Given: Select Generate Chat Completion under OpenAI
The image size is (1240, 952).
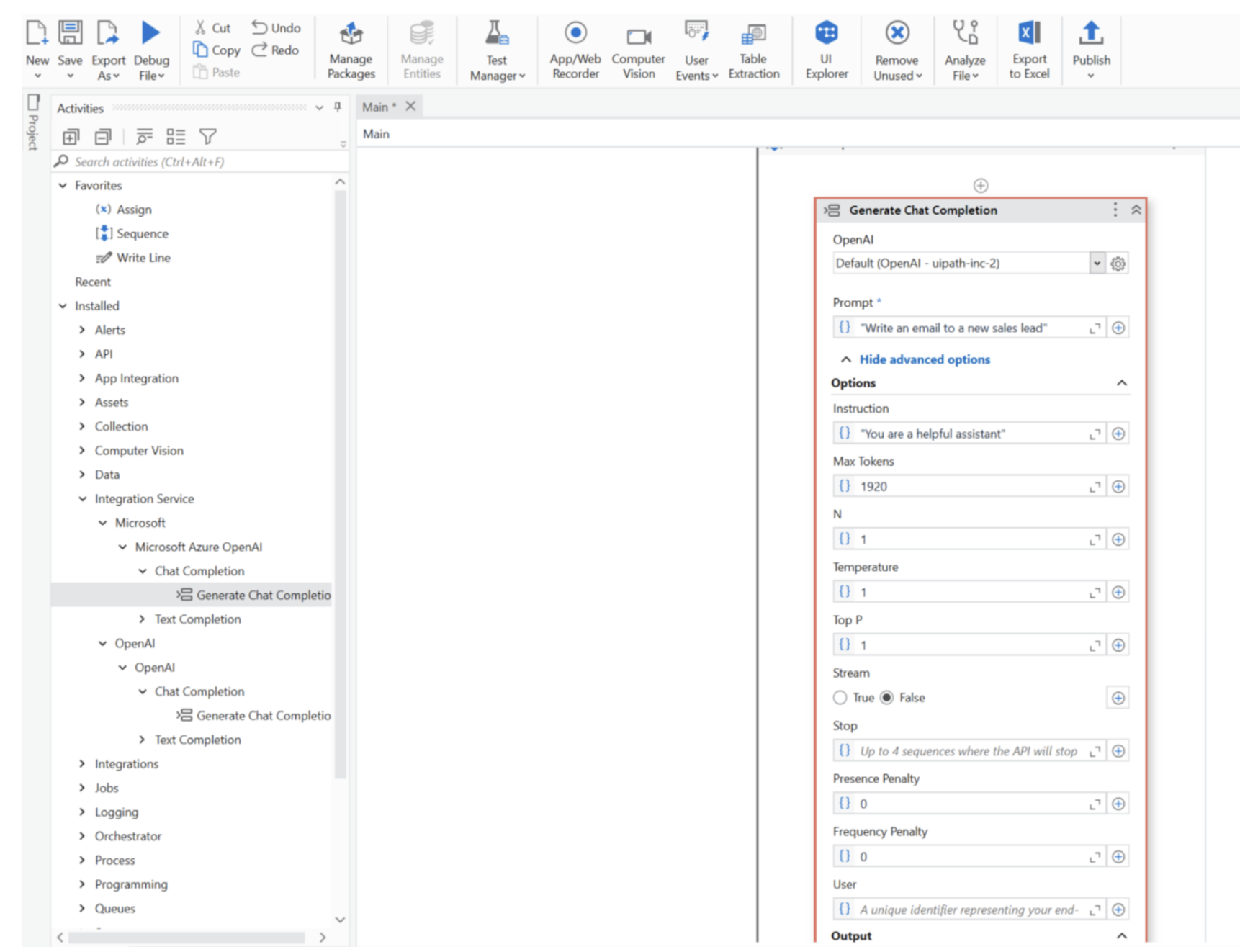Looking at the screenshot, I should (x=253, y=716).
